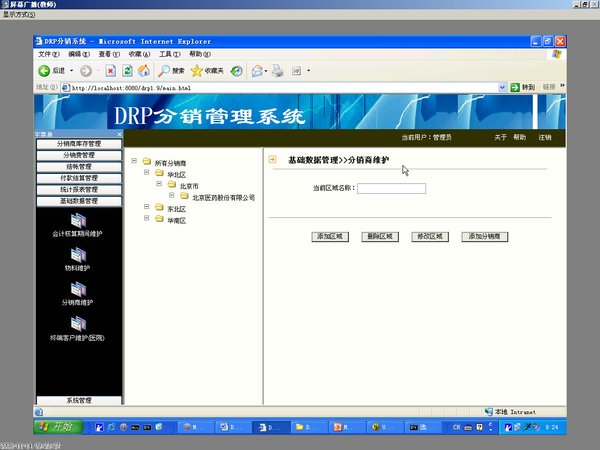600x450 pixels.
Task: Click the yellow folder taskbar item
Action: click(308, 427)
